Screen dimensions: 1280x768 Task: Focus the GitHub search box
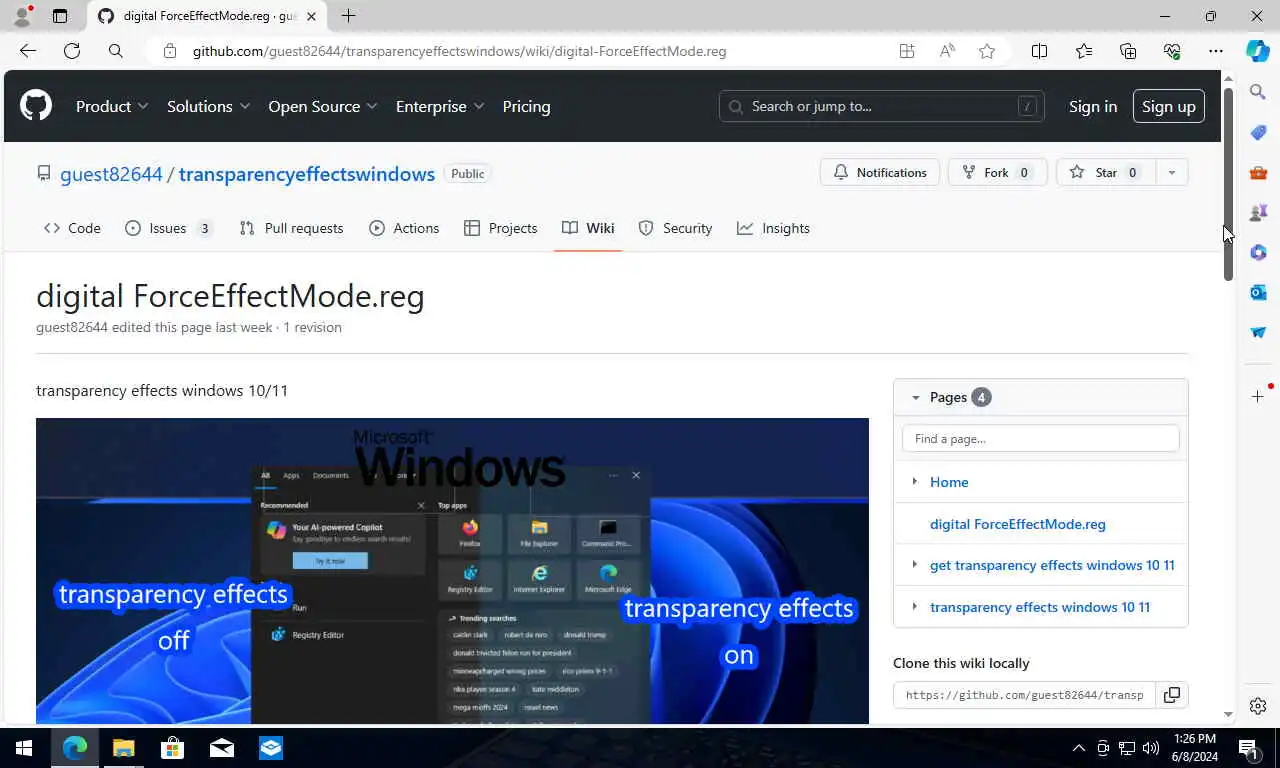tap(881, 106)
